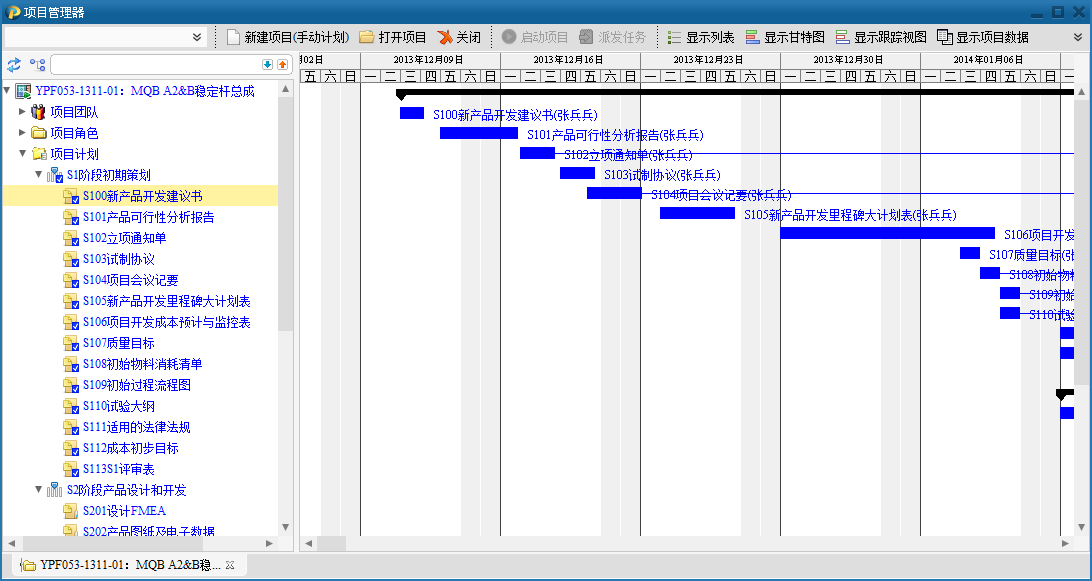Click the 2013年12月09日 week header
The width and height of the screenshot is (1092, 581).
pos(429,59)
